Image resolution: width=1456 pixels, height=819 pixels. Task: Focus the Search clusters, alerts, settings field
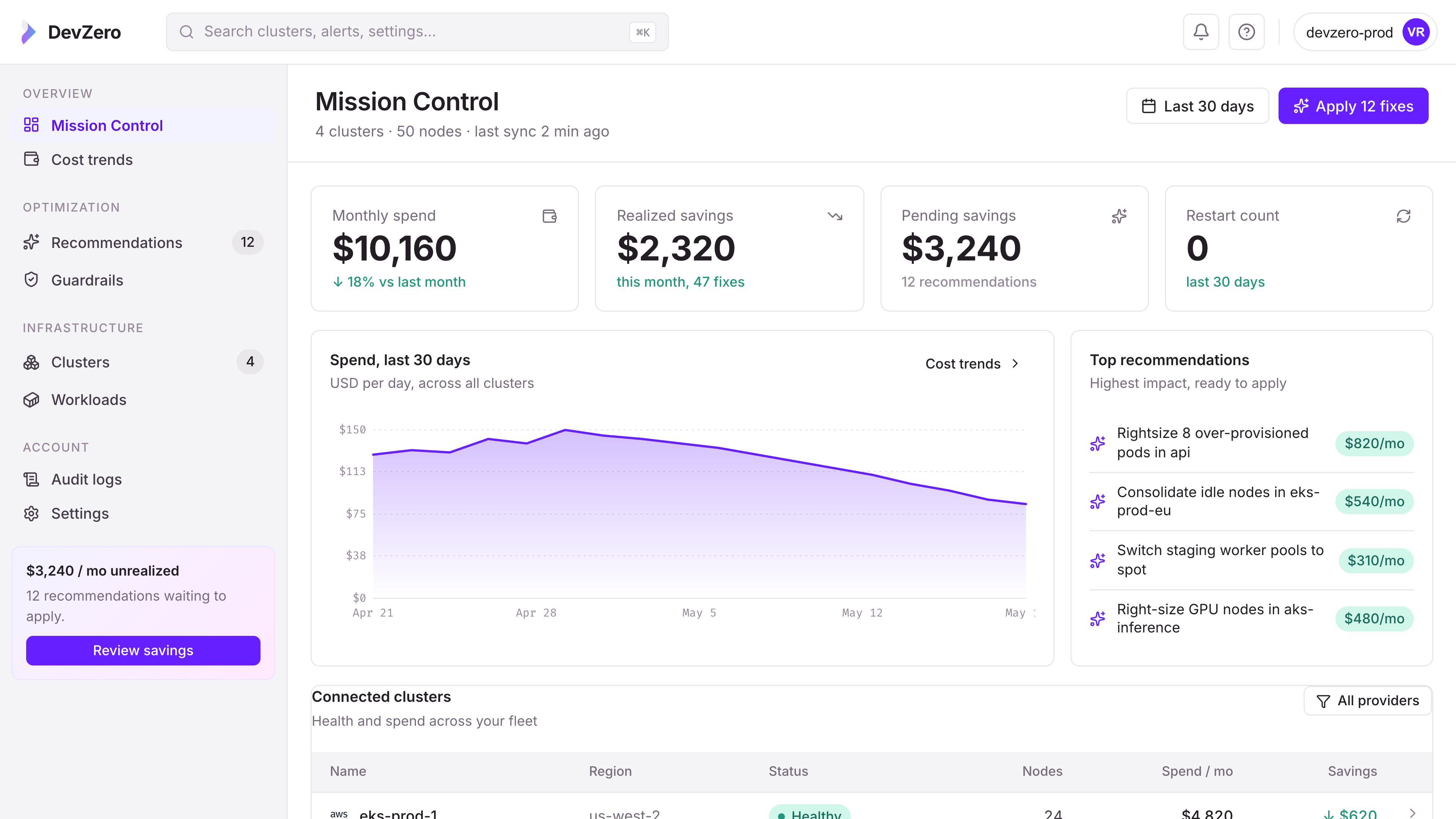coord(417,32)
